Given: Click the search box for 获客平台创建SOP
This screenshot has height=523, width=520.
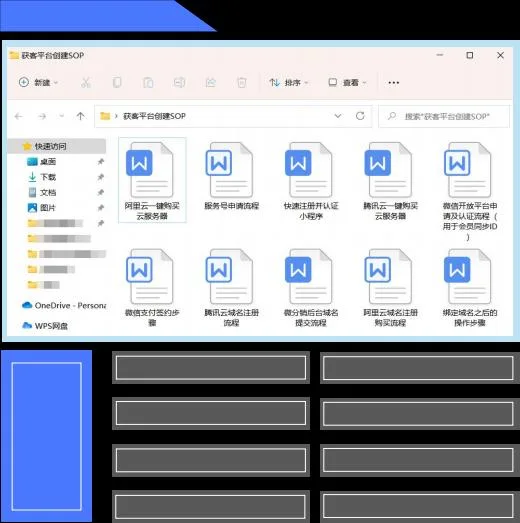Looking at the screenshot, I should 444,116.
